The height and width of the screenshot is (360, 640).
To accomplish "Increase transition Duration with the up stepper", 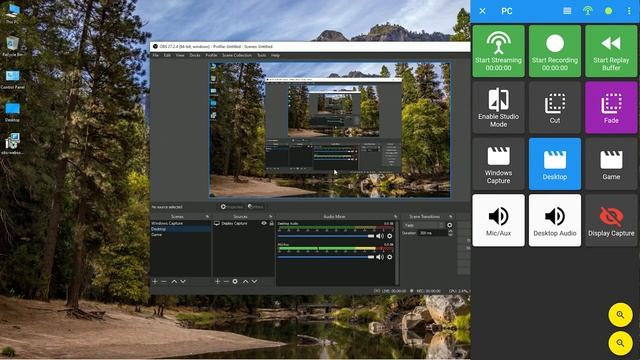I will (x=451, y=231).
